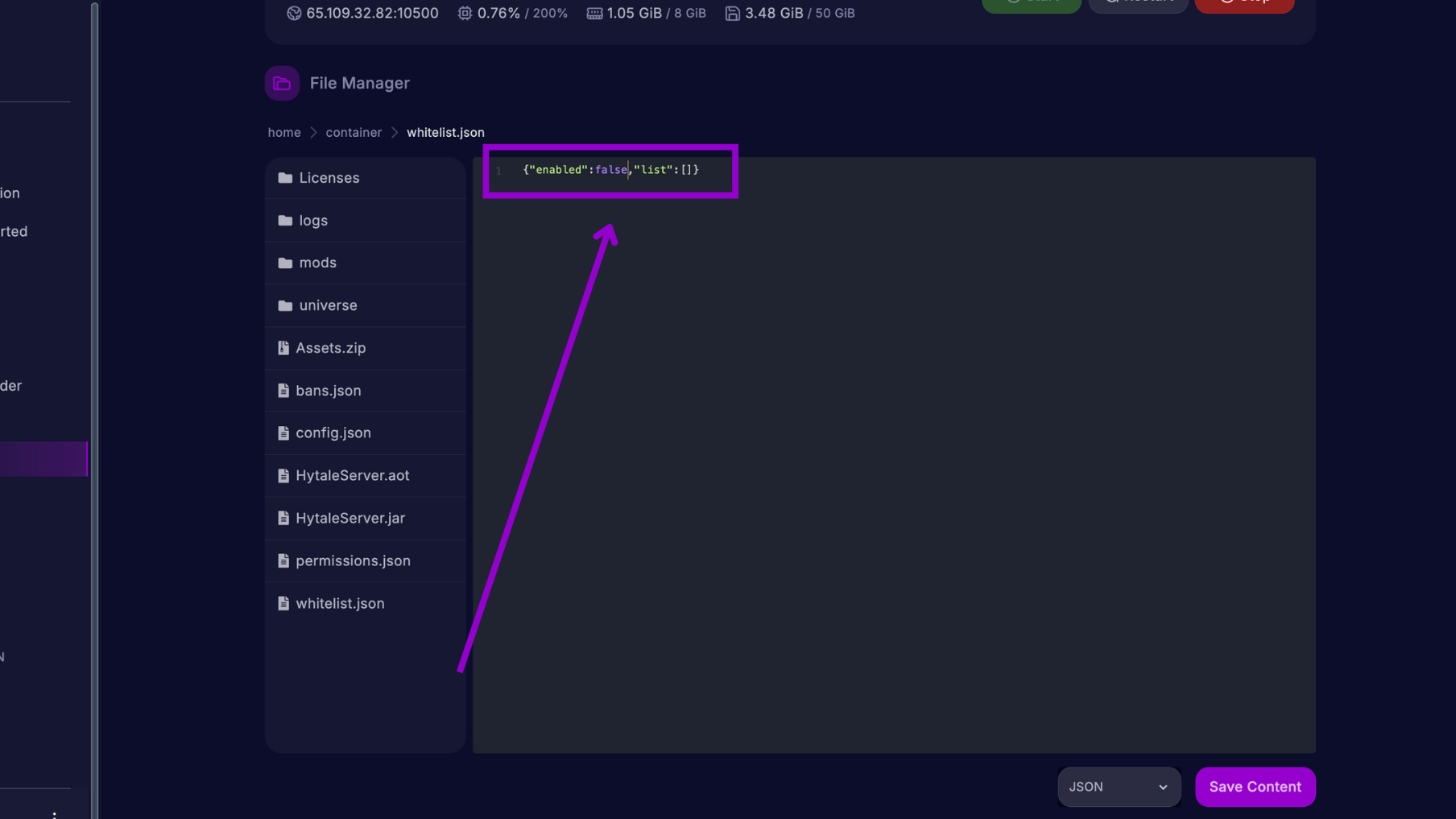Navigate to "home" via the breadcrumb
Image resolution: width=1456 pixels, height=819 pixels.
pos(284,132)
